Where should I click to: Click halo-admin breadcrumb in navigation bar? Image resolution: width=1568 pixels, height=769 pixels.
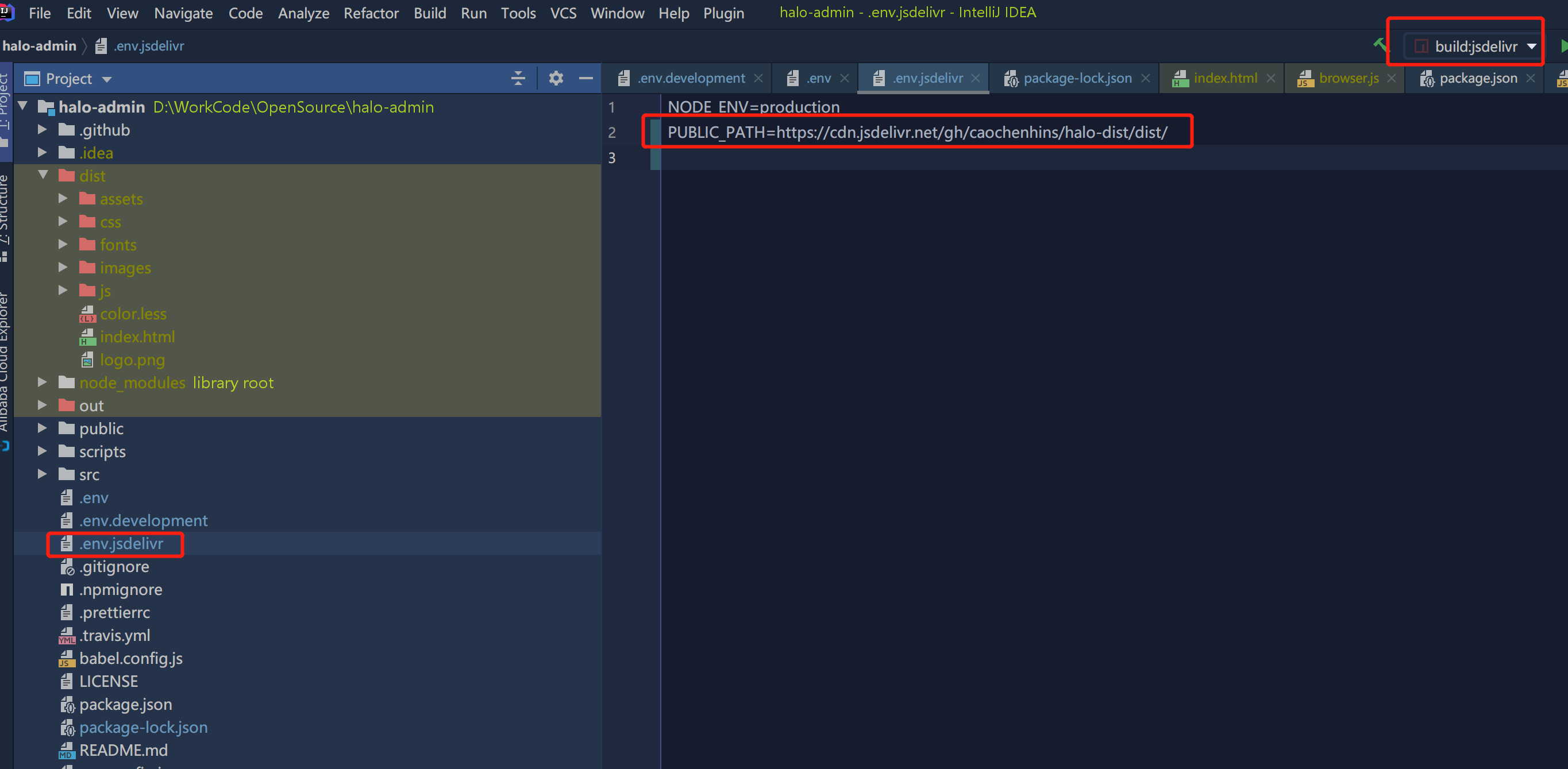pyautogui.click(x=40, y=47)
